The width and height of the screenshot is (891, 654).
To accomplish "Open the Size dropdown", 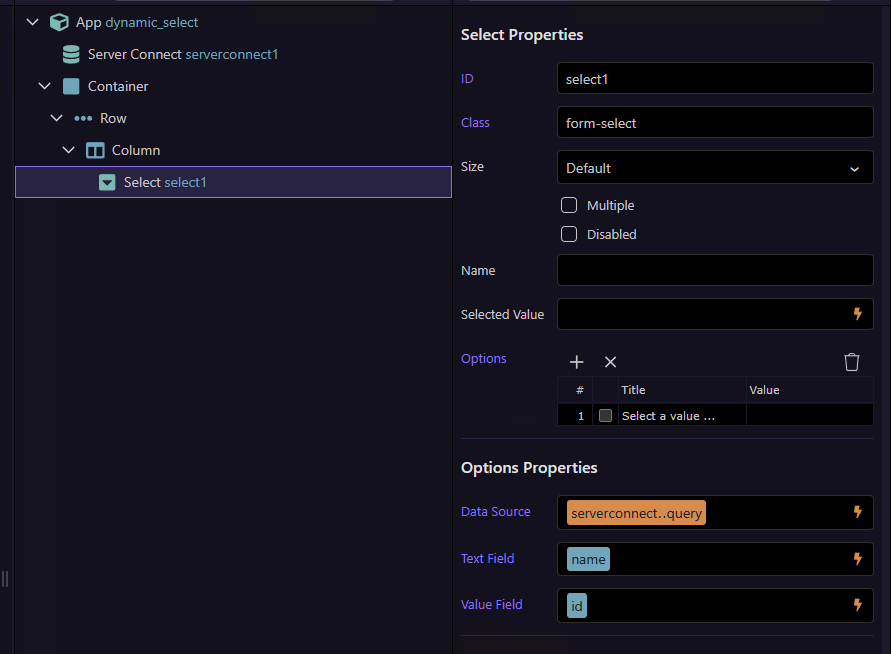I will [714, 168].
